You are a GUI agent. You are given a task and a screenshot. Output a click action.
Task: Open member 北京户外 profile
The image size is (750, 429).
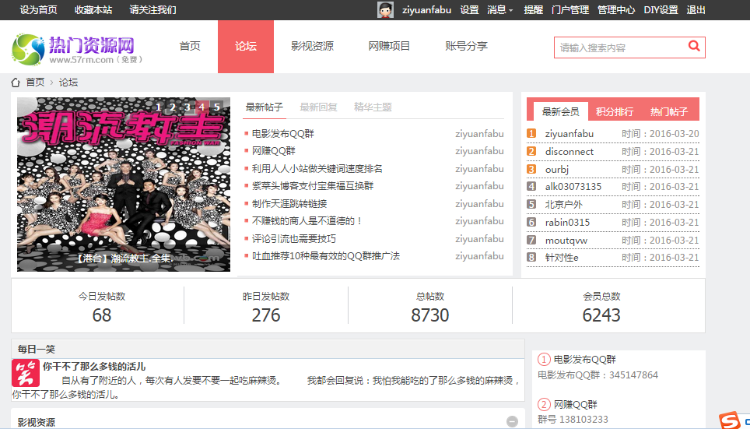pos(563,204)
